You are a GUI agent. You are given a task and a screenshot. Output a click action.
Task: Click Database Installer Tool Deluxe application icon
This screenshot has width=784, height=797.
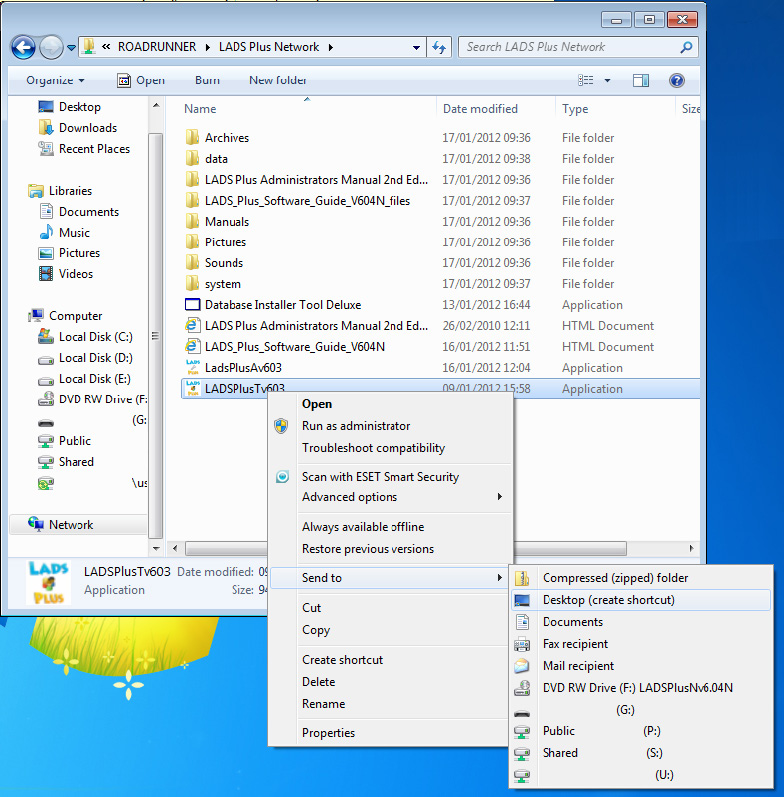[x=192, y=304]
